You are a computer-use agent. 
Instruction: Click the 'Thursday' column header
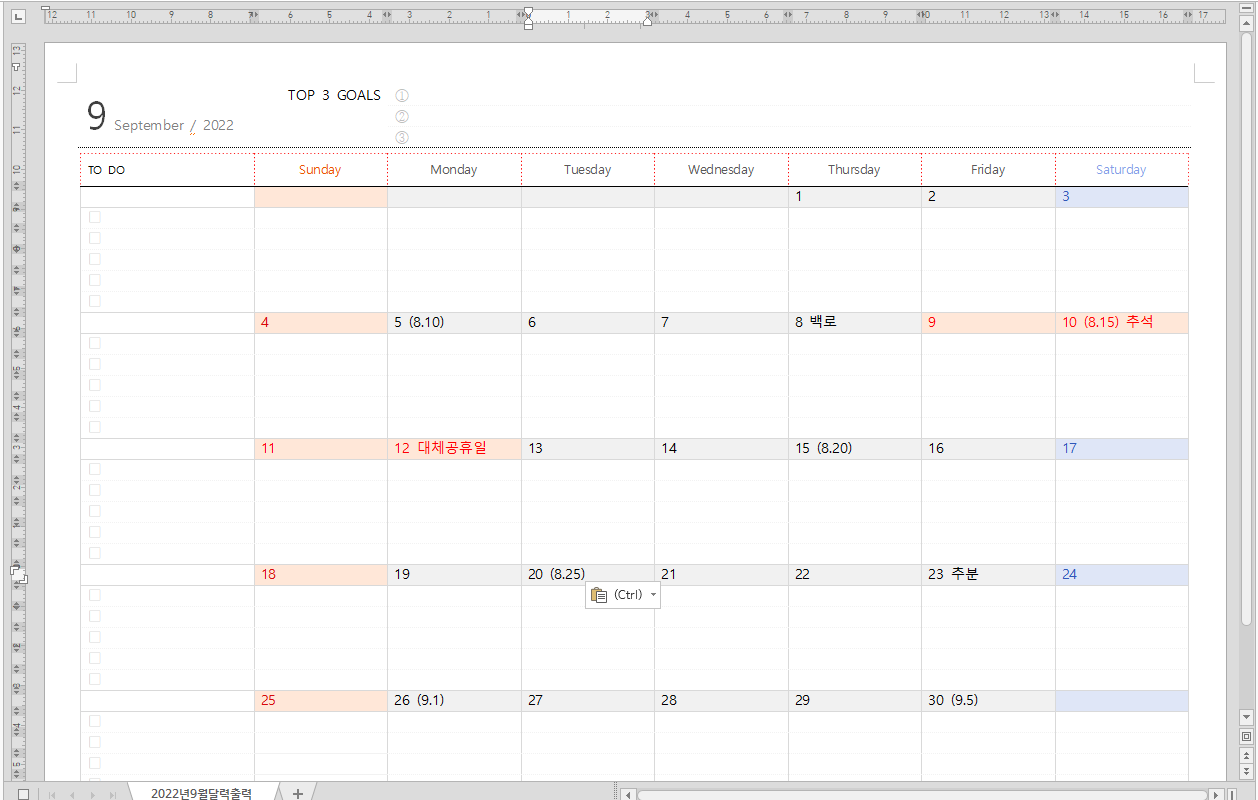tap(854, 170)
